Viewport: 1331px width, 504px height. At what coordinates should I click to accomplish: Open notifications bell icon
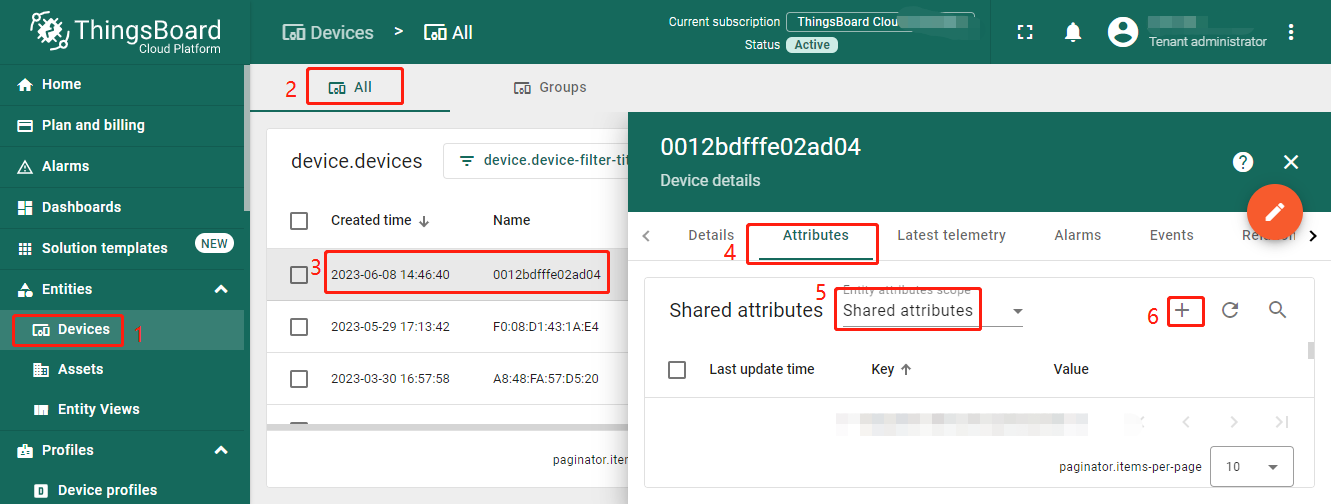pyautogui.click(x=1073, y=32)
